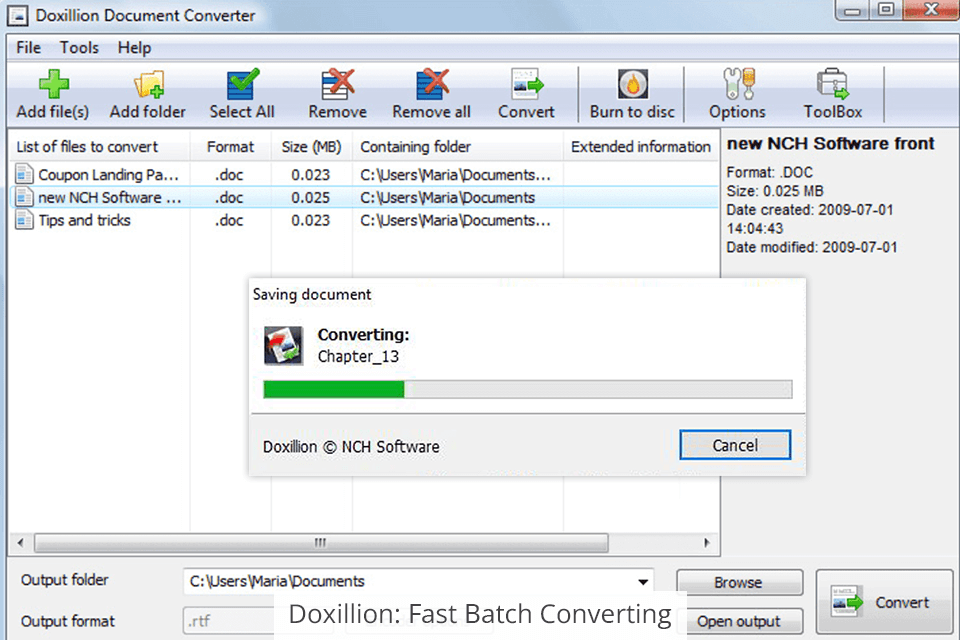The height and width of the screenshot is (640, 960).
Task: Click the Doxillion app icon in title bar
Action: [x=17, y=16]
